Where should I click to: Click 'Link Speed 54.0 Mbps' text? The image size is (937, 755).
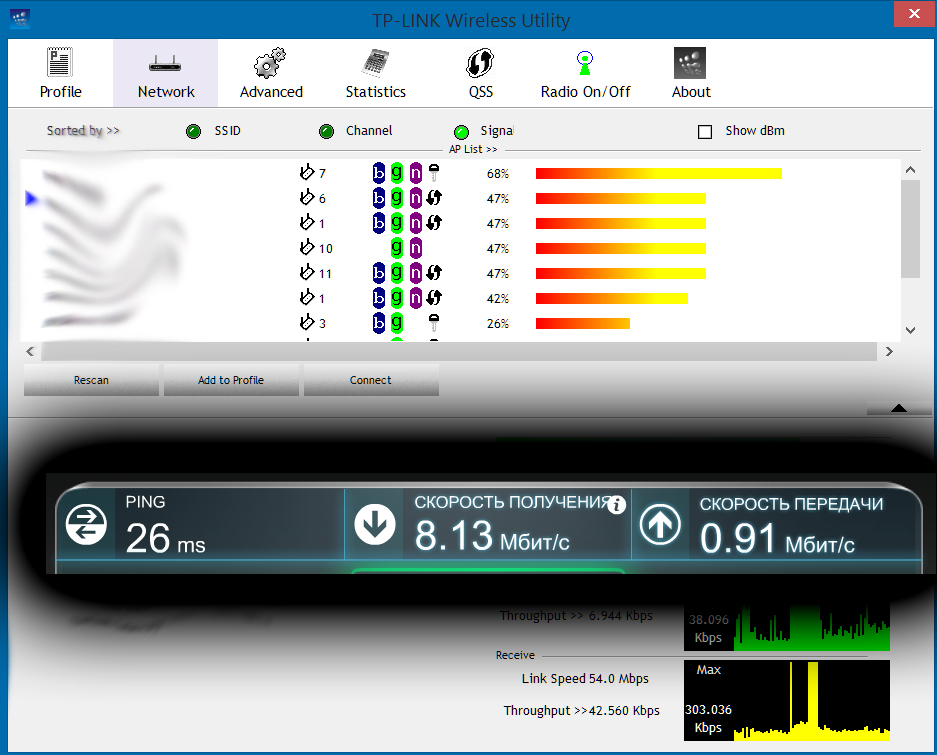[x=585, y=678]
